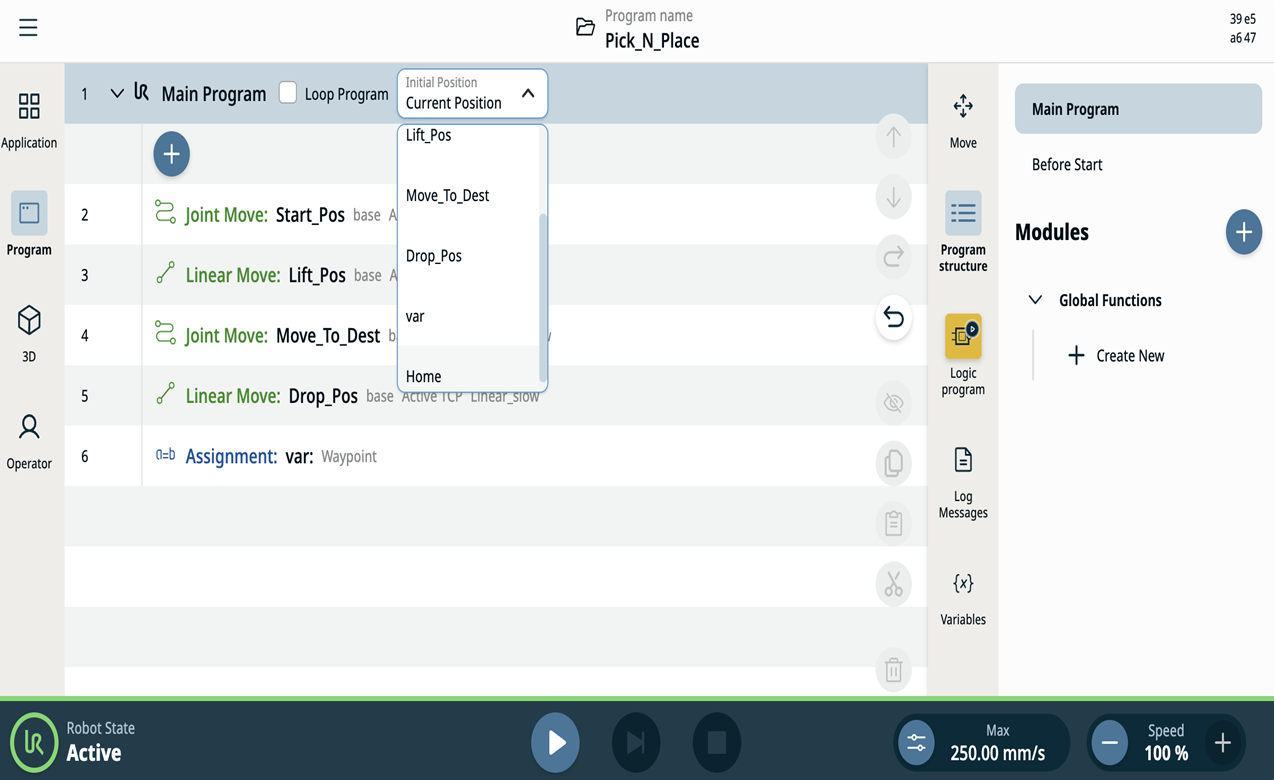Switch to Operator screen
Viewport: 1274px width, 780px height.
(29, 441)
